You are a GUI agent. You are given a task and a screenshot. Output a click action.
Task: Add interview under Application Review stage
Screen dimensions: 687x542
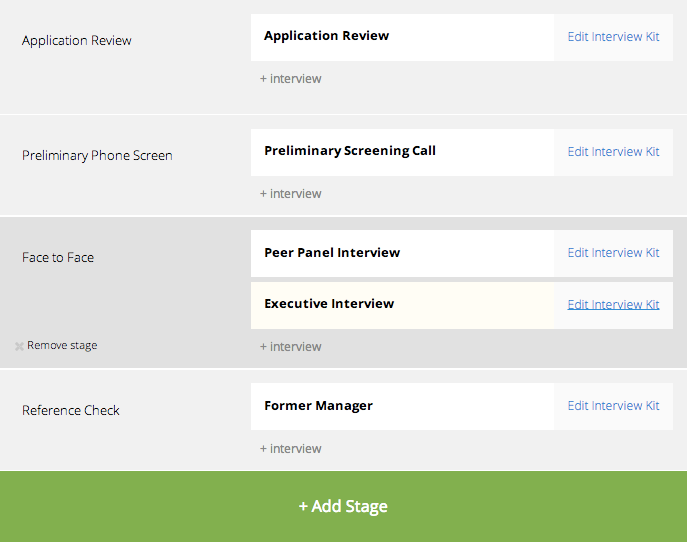[291, 79]
